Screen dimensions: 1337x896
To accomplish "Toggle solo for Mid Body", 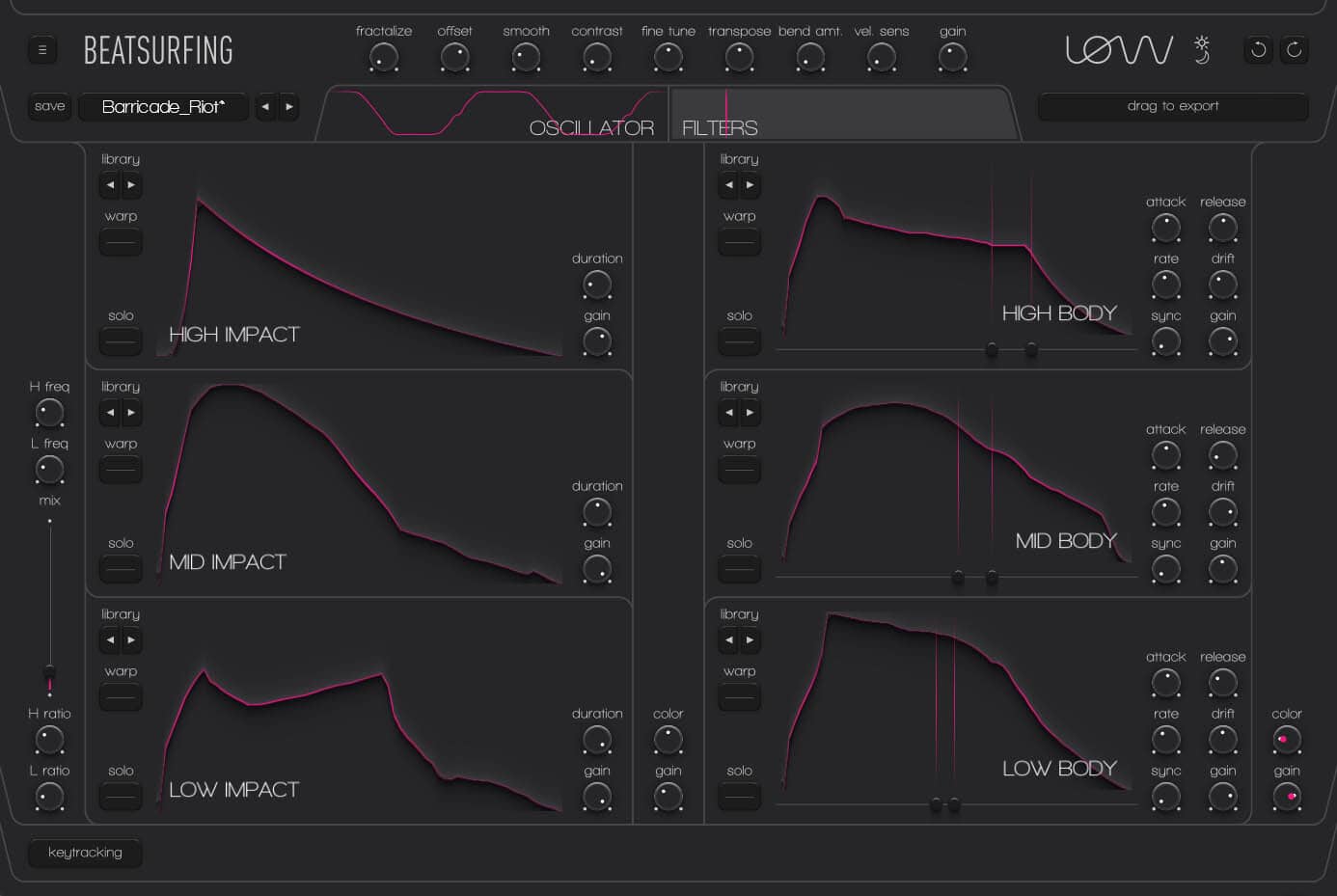I will point(740,569).
